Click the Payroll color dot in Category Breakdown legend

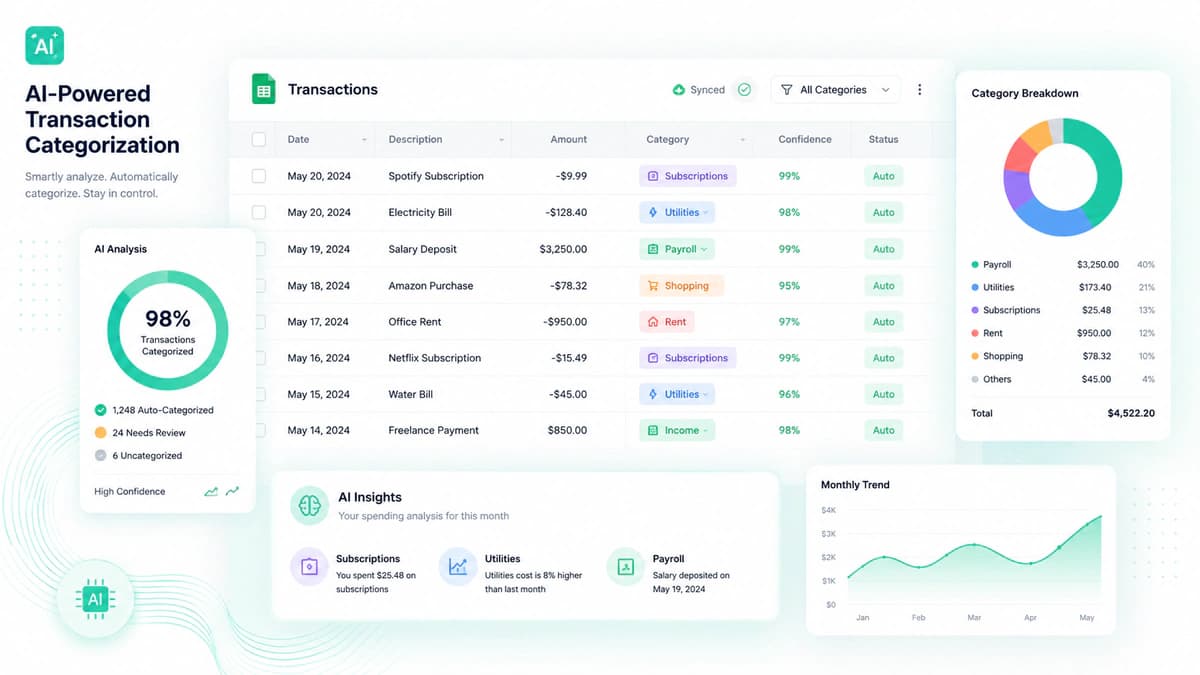point(975,265)
